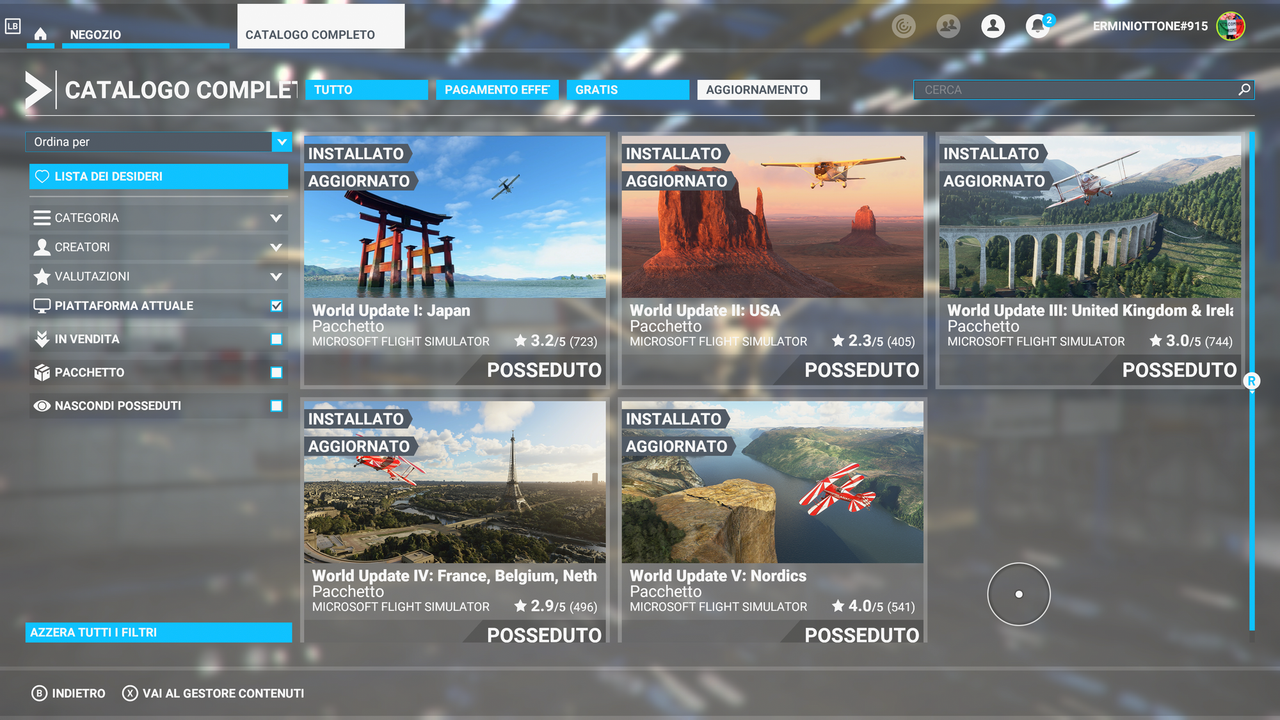Screen dimensions: 1280x720
Task: Switch to the Negozio tab
Action: tap(145, 35)
